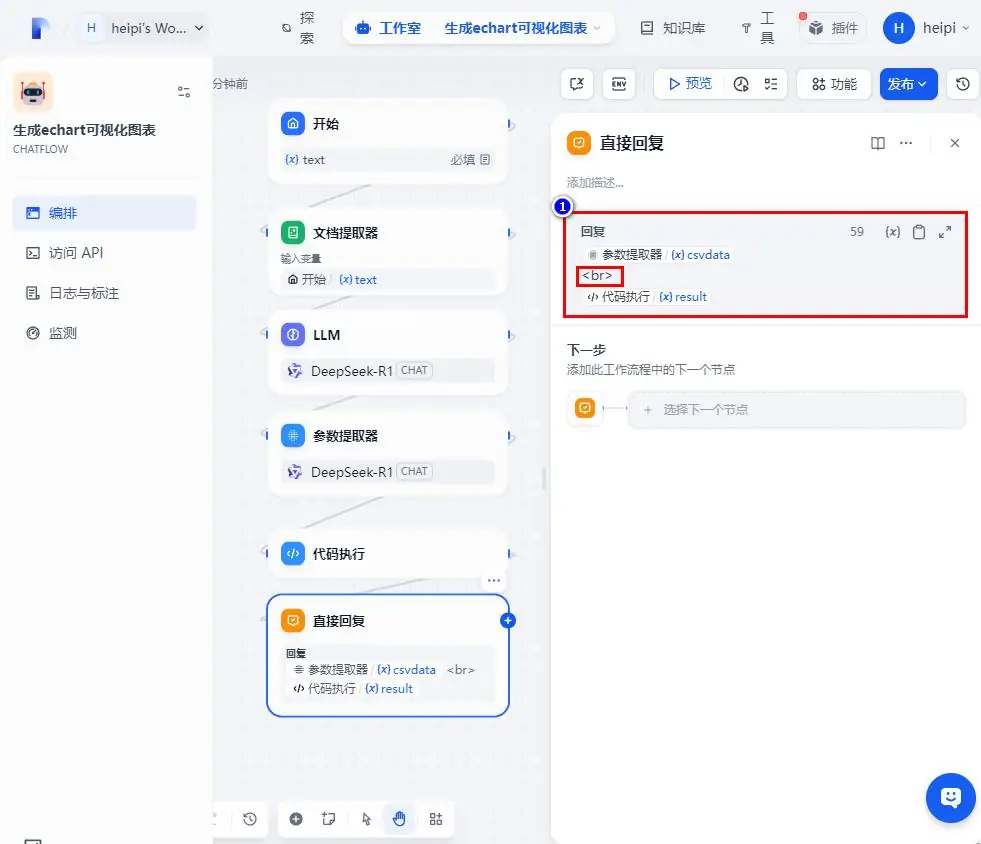
Task: Expand the 回复 editor to fullscreen
Action: click(x=945, y=231)
